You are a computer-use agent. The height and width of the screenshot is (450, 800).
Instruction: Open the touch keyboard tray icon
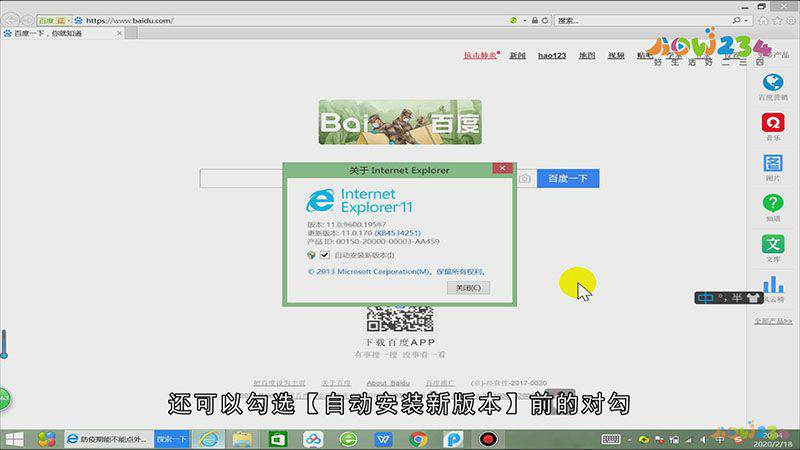(x=611, y=439)
